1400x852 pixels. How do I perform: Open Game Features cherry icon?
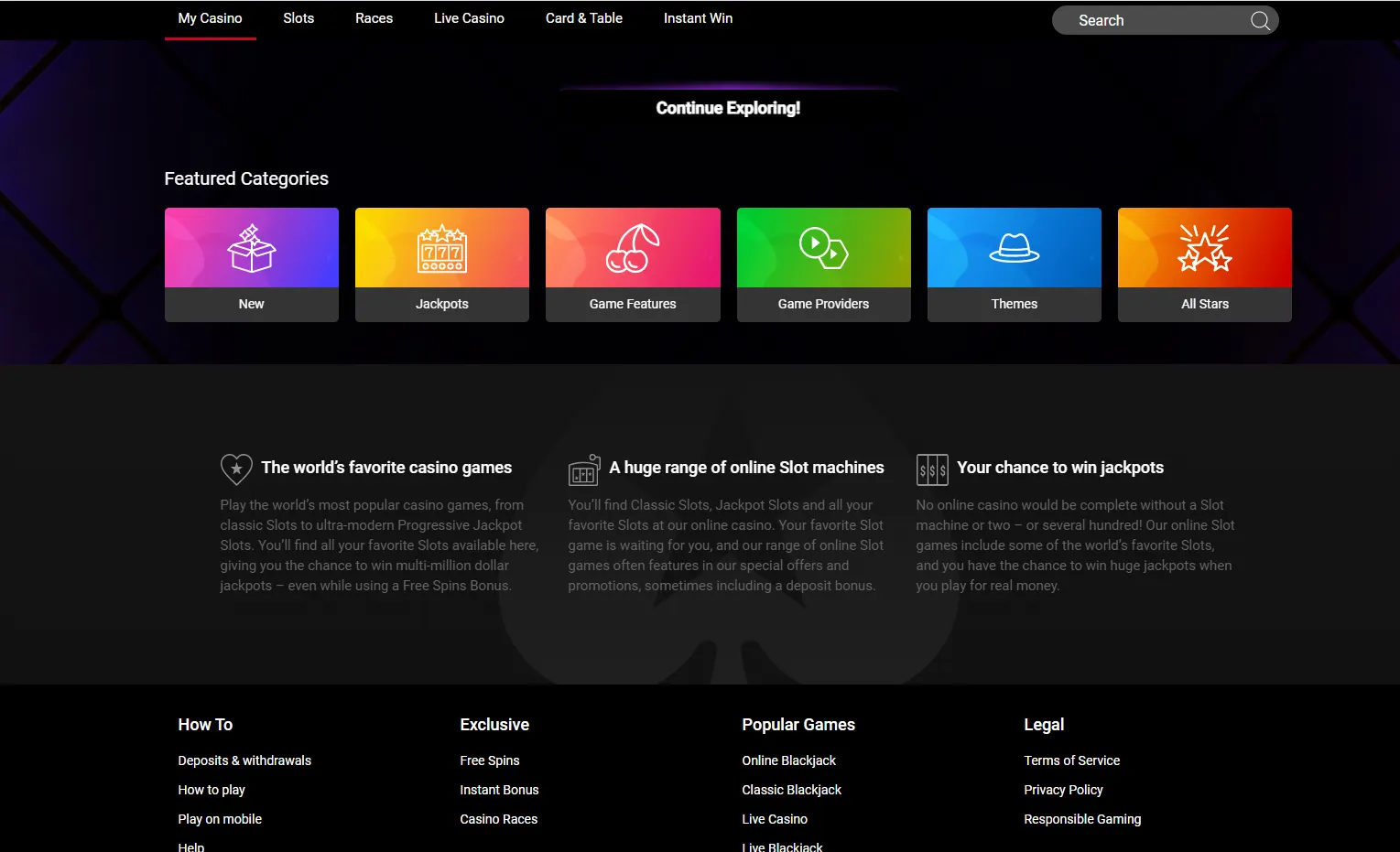click(633, 249)
